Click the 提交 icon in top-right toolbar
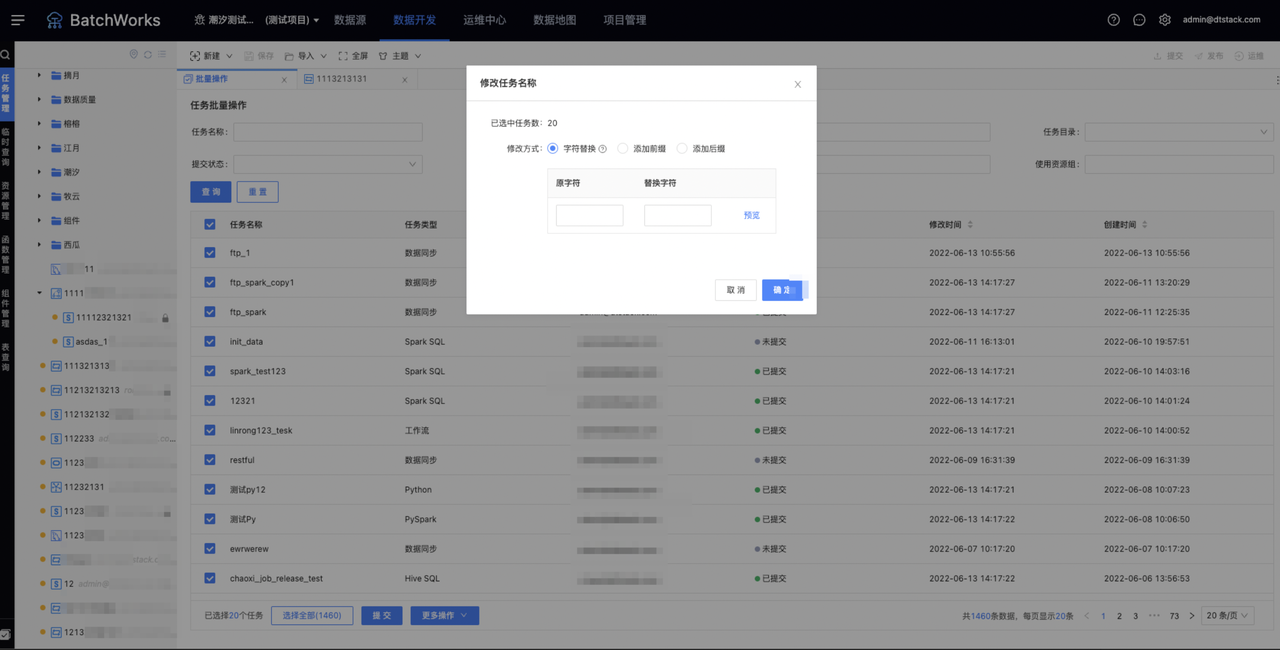Screen dimensions: 1280x650 tap(1159, 56)
